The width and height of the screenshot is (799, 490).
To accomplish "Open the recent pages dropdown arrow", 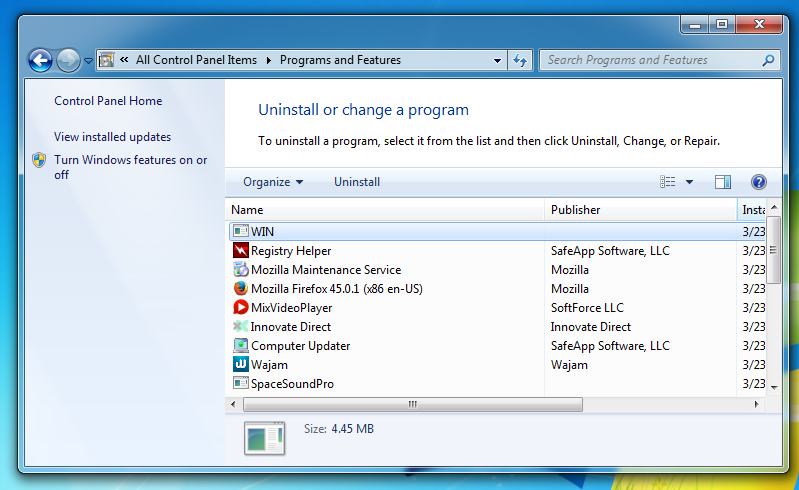I will [88, 61].
